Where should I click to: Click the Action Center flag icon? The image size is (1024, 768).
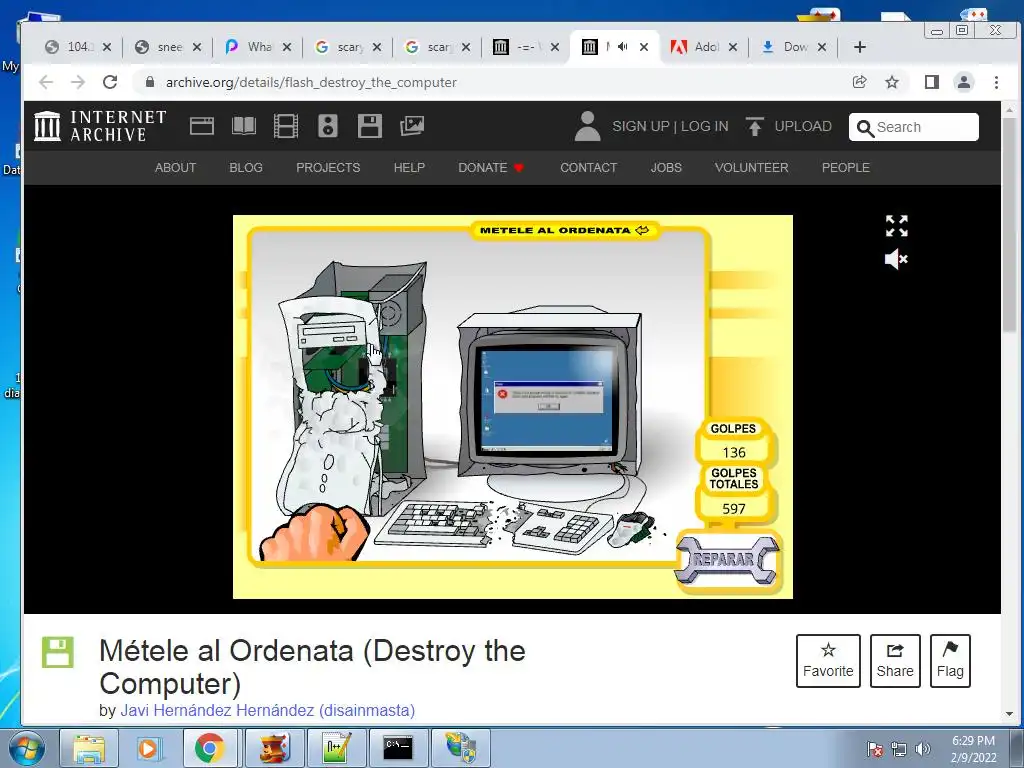pyautogui.click(x=874, y=749)
